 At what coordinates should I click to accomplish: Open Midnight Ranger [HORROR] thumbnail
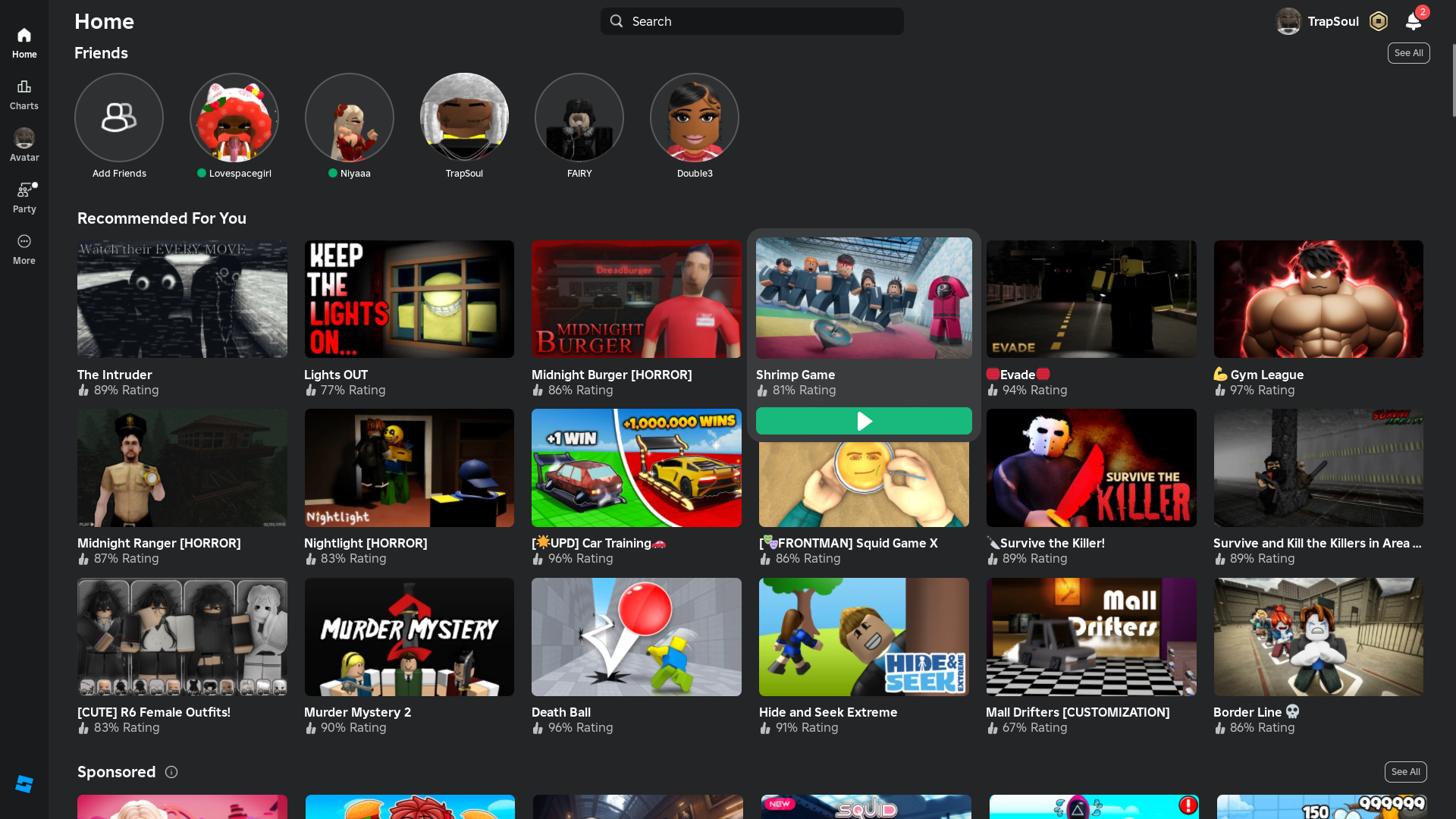(x=182, y=468)
